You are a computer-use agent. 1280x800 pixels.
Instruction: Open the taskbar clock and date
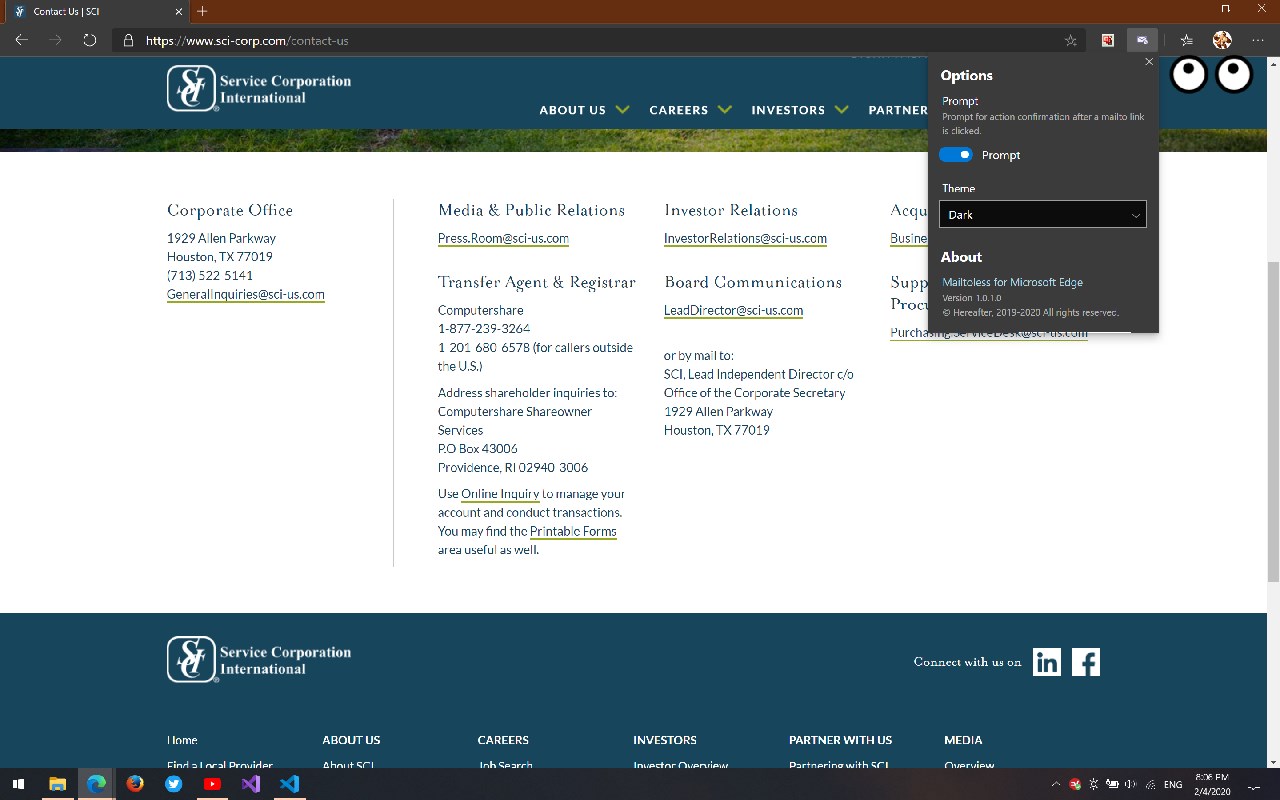1211,784
